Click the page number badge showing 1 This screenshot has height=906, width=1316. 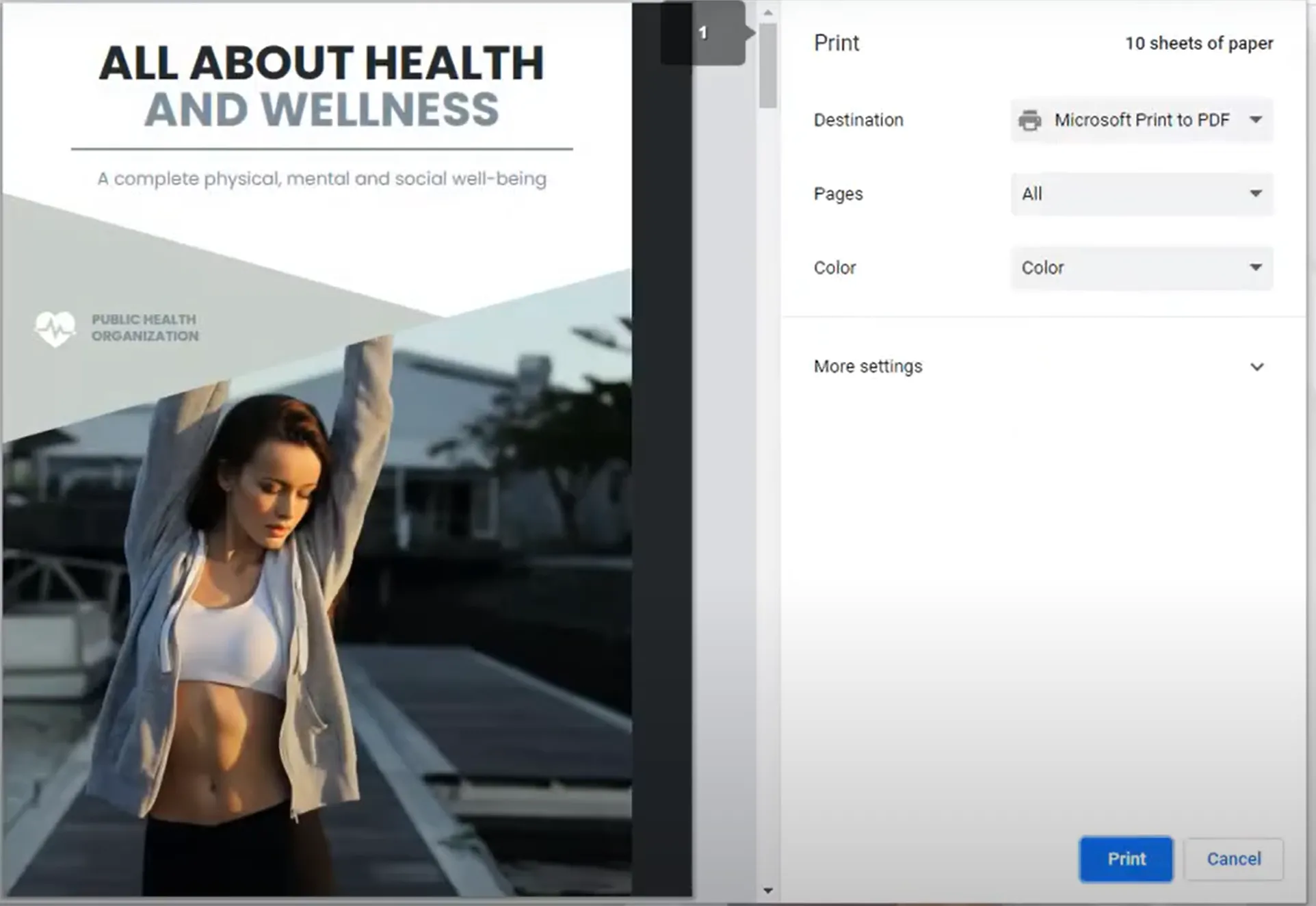703,32
